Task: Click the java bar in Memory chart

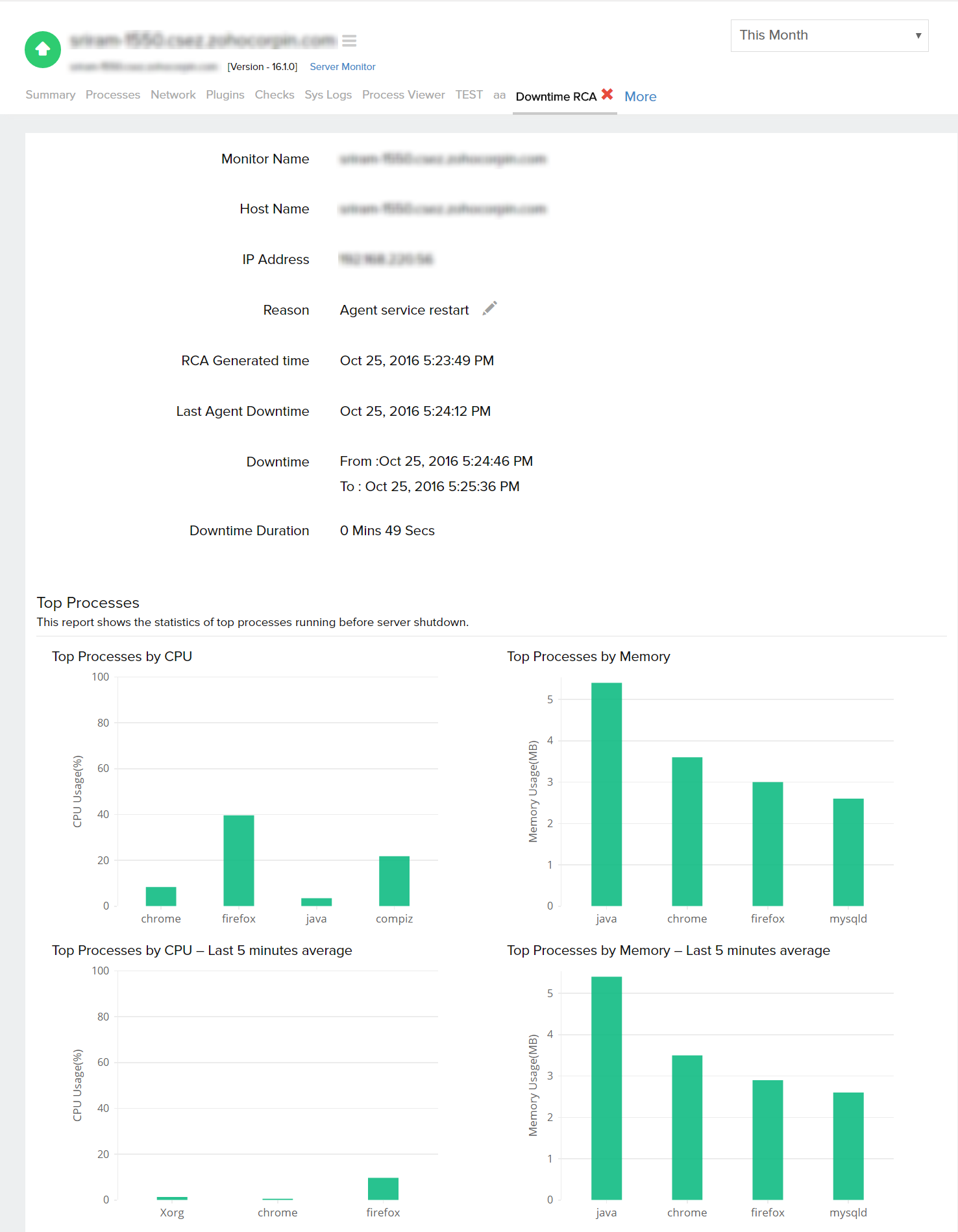Action: pyautogui.click(x=606, y=794)
